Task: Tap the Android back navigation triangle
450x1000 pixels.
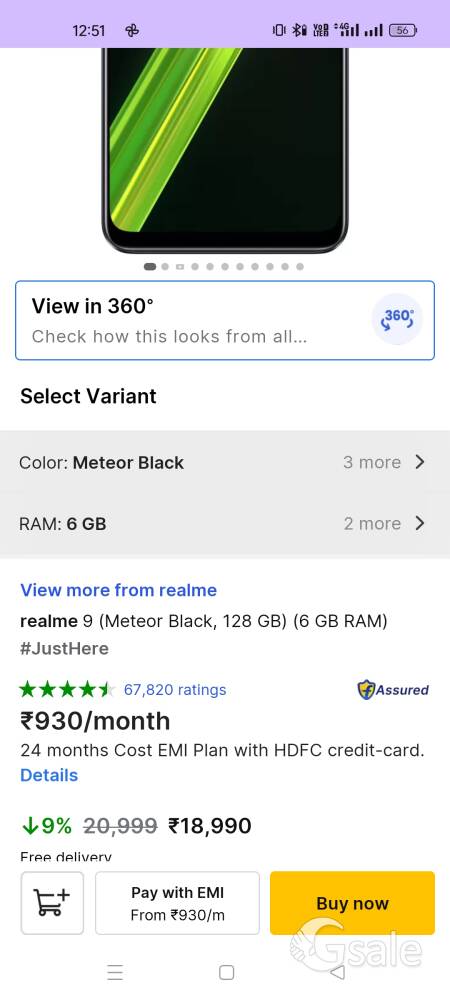Action: [337, 972]
